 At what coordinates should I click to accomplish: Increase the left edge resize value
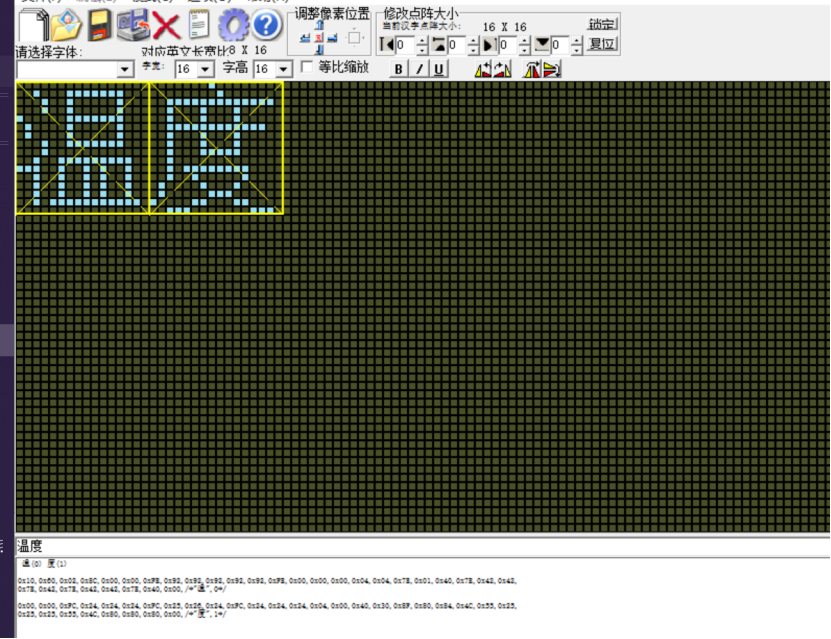[x=422, y=41]
